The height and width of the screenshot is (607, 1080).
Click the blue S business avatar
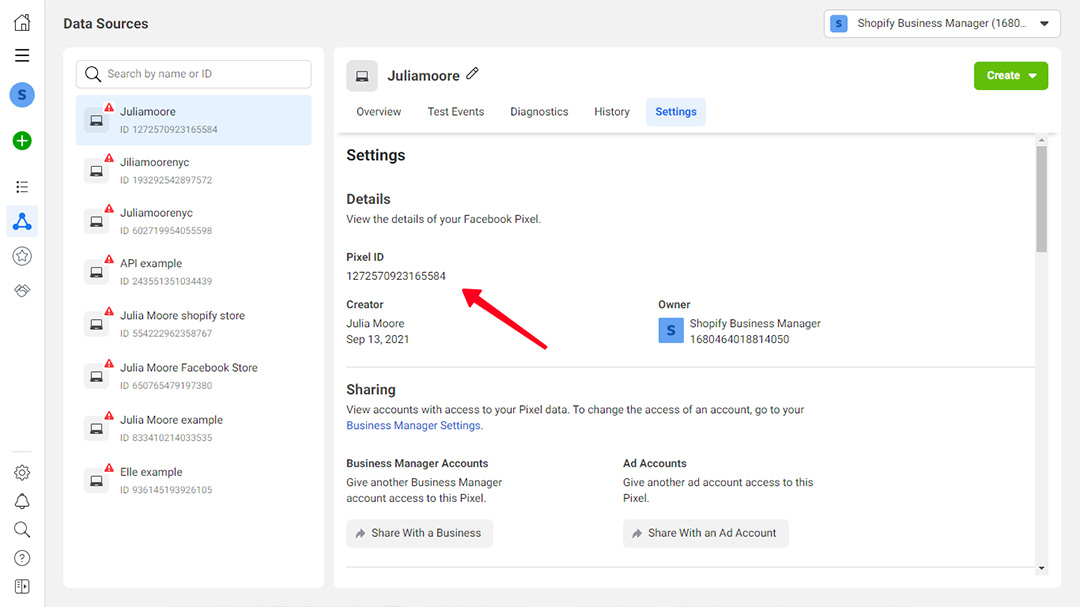point(22,95)
